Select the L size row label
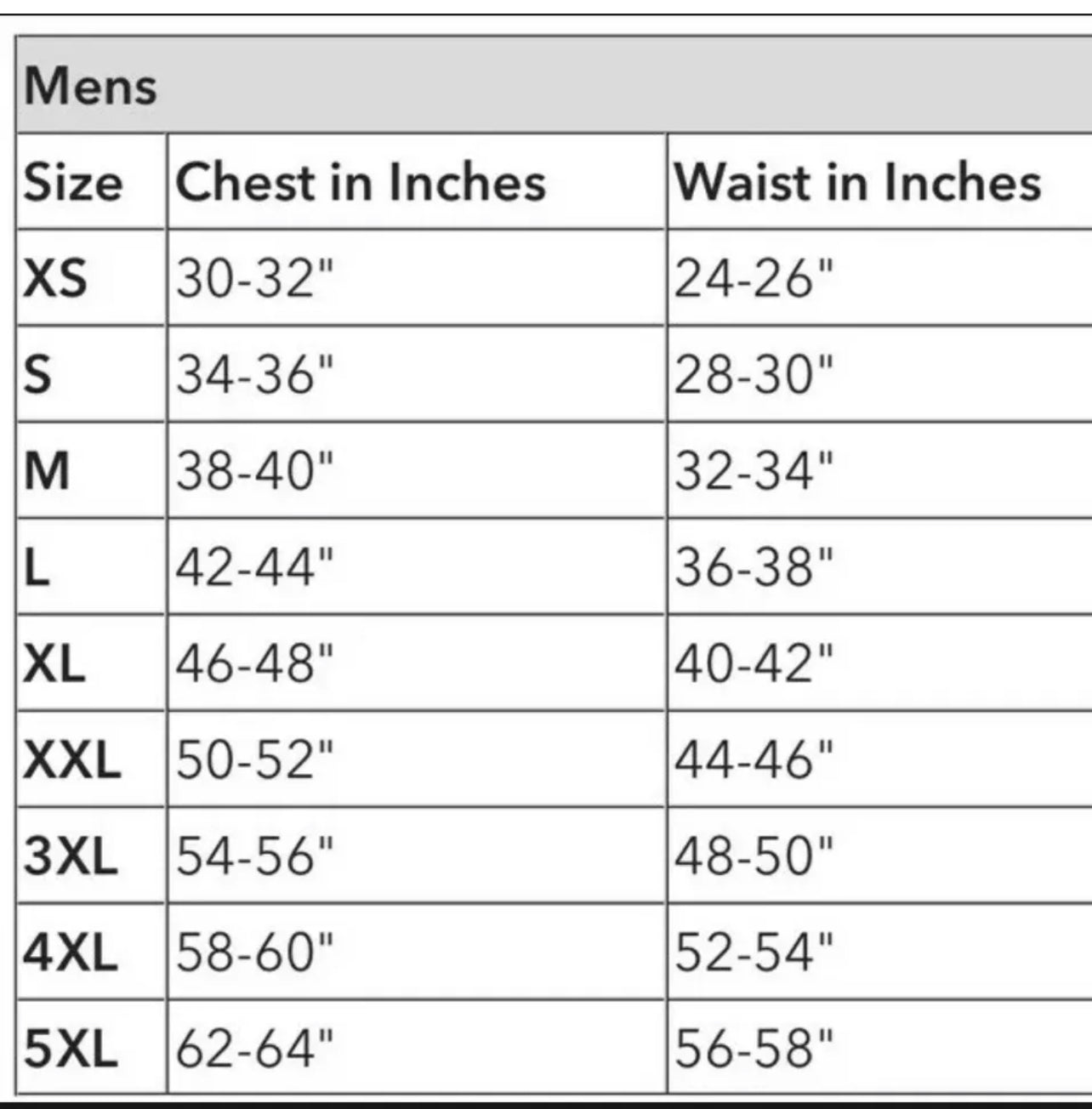 tap(37, 567)
